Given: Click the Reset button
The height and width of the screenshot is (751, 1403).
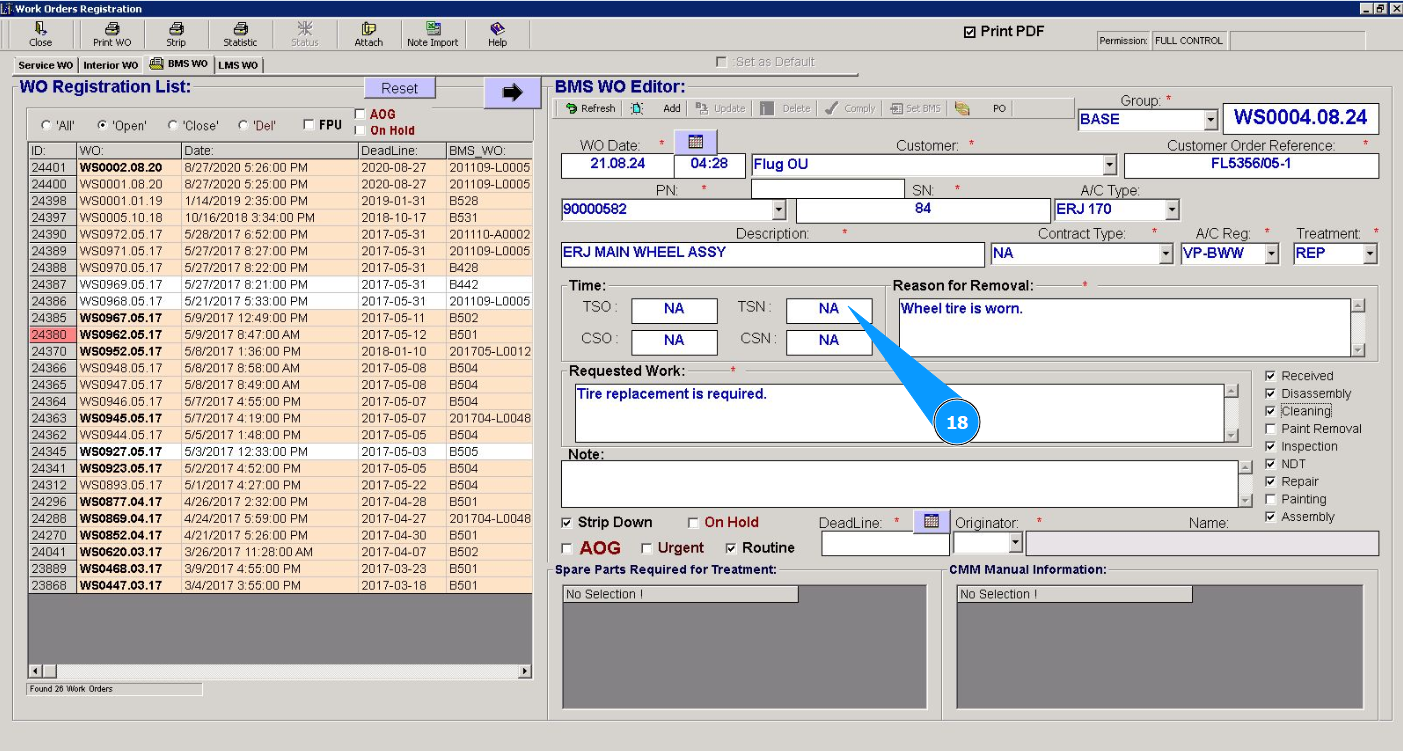Looking at the screenshot, I should point(399,88).
